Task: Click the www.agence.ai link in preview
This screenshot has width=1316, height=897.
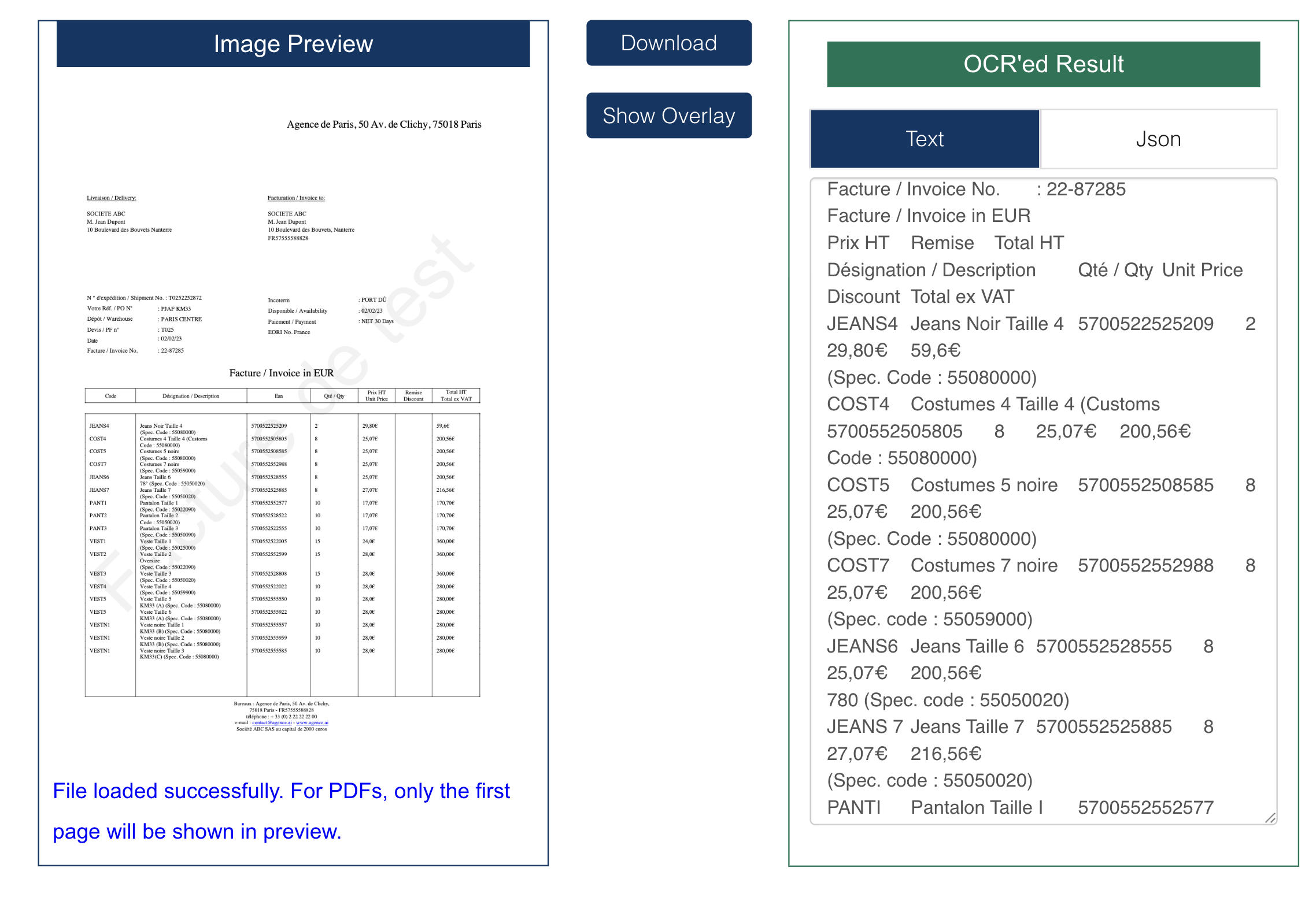Action: [312, 722]
